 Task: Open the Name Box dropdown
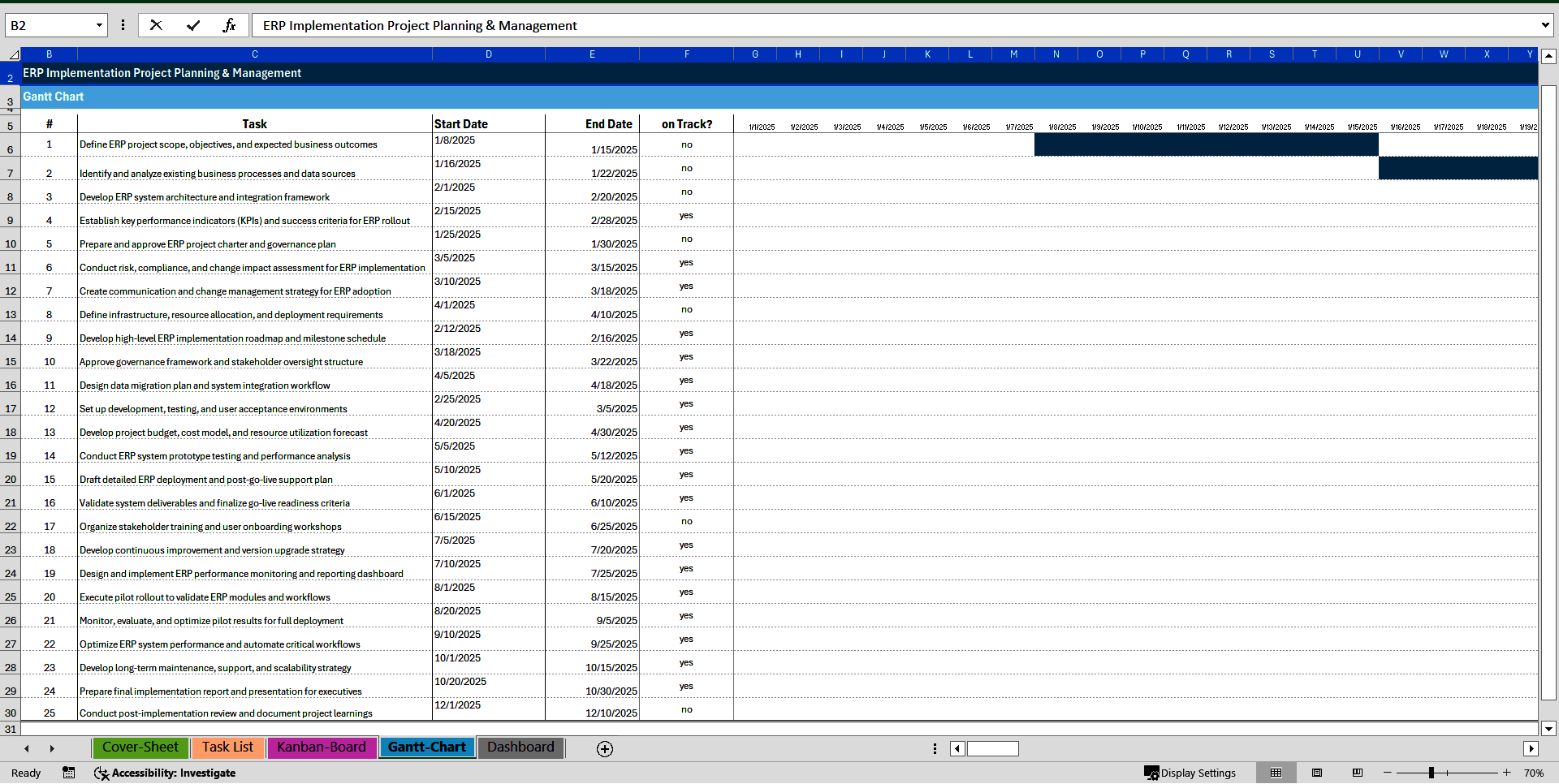click(100, 24)
